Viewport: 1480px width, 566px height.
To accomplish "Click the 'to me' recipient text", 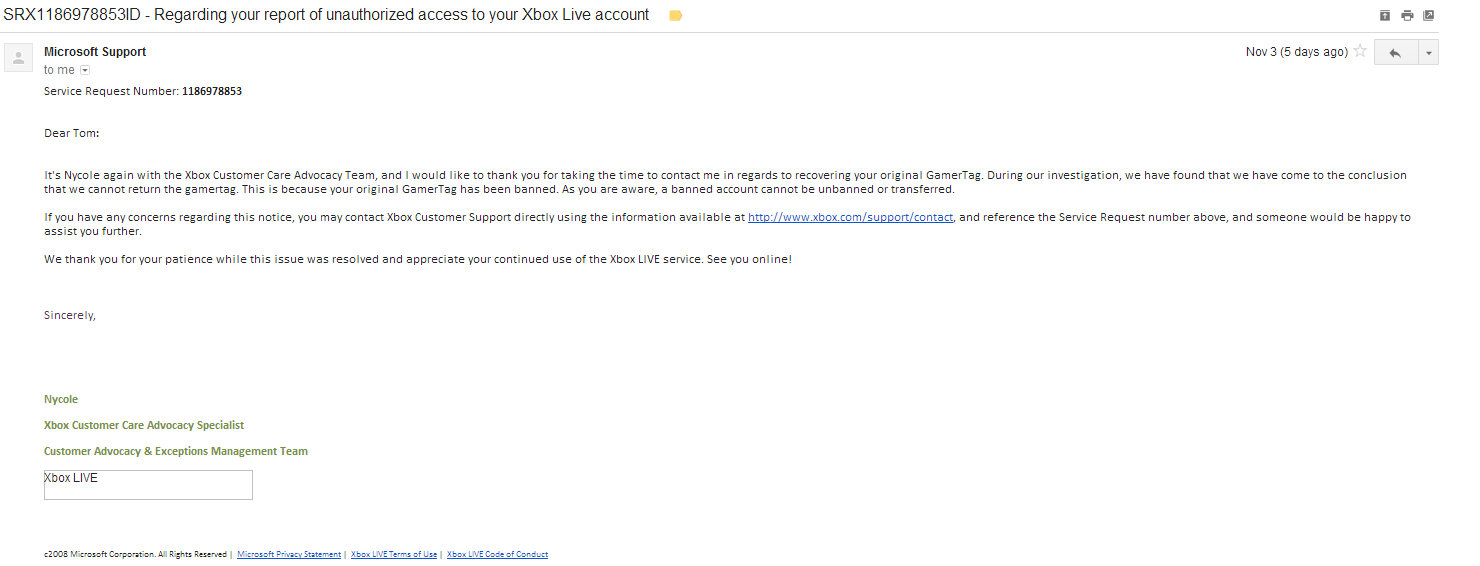I will coord(59,70).
